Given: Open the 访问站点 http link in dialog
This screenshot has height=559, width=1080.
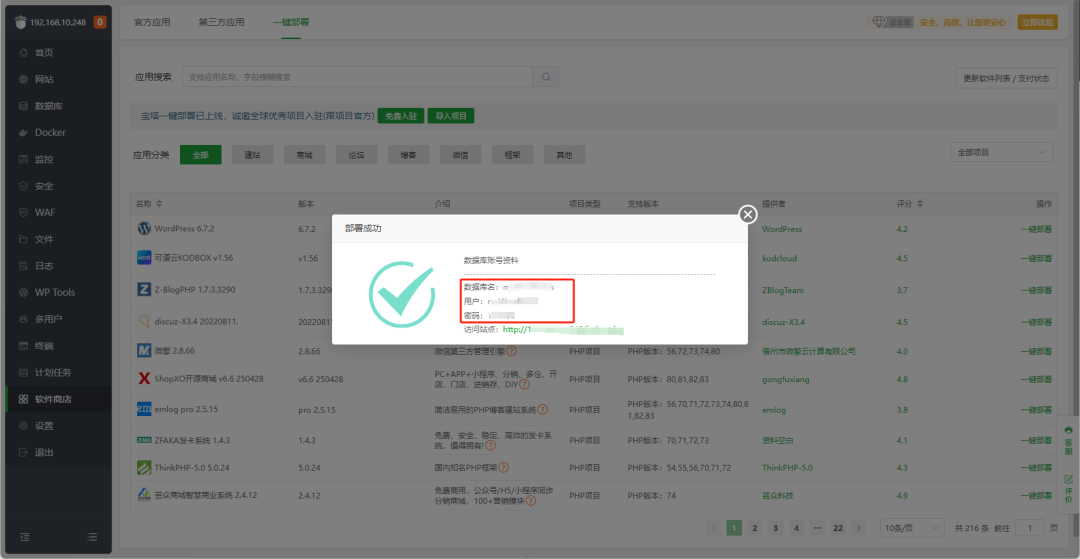Looking at the screenshot, I should point(563,330).
